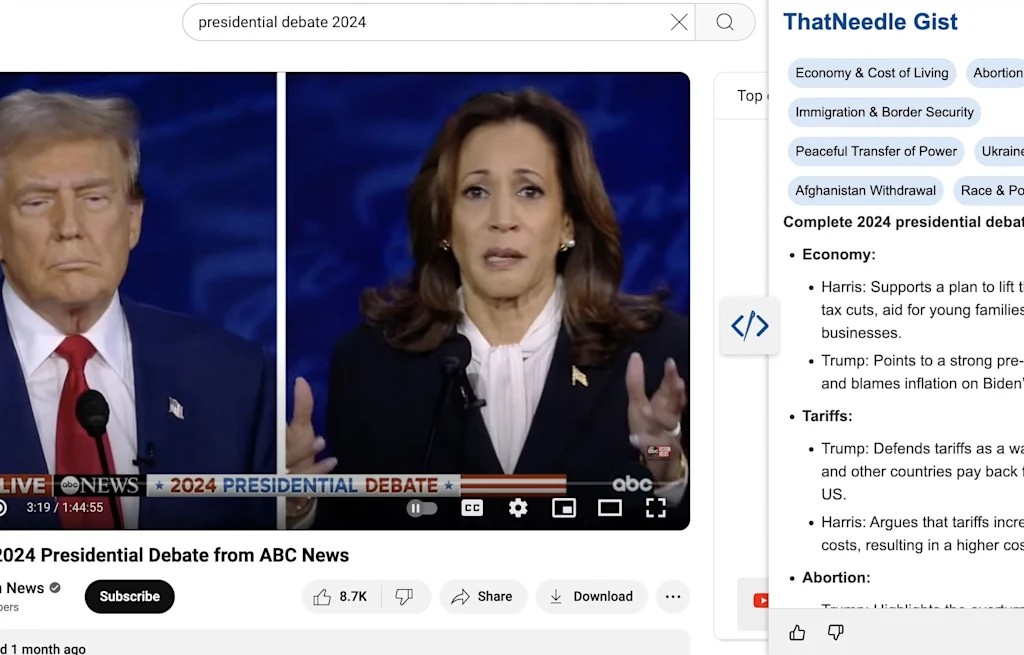Give thumbs-up feedback on the Gist summary
This screenshot has height=655, width=1024.
pyautogui.click(x=797, y=632)
